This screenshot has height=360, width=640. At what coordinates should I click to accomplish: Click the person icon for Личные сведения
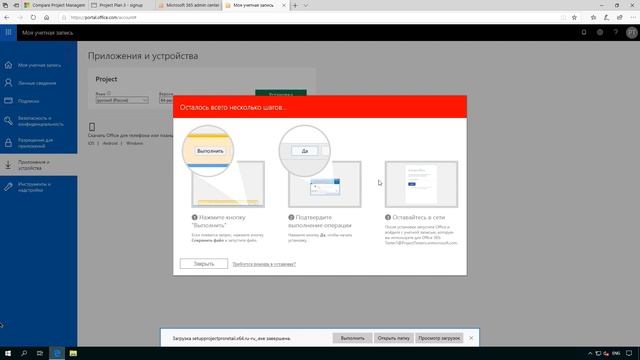pos(8,83)
